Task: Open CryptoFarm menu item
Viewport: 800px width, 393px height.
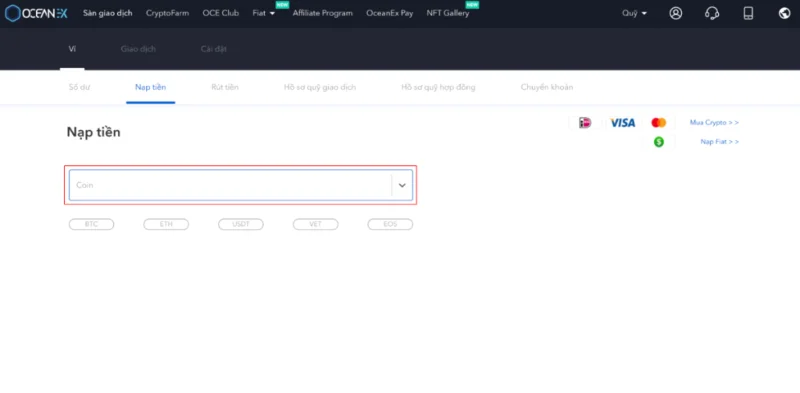Action: click(x=167, y=13)
